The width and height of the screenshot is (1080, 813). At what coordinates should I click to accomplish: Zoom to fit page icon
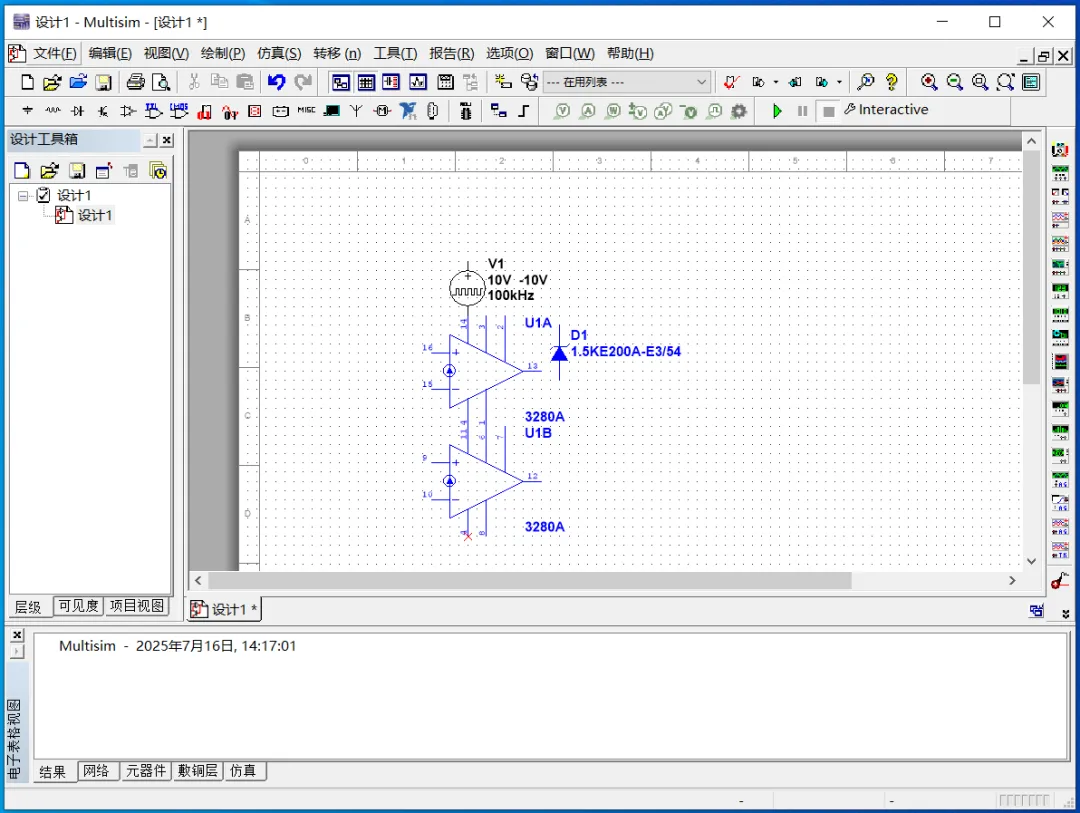(x=1005, y=82)
